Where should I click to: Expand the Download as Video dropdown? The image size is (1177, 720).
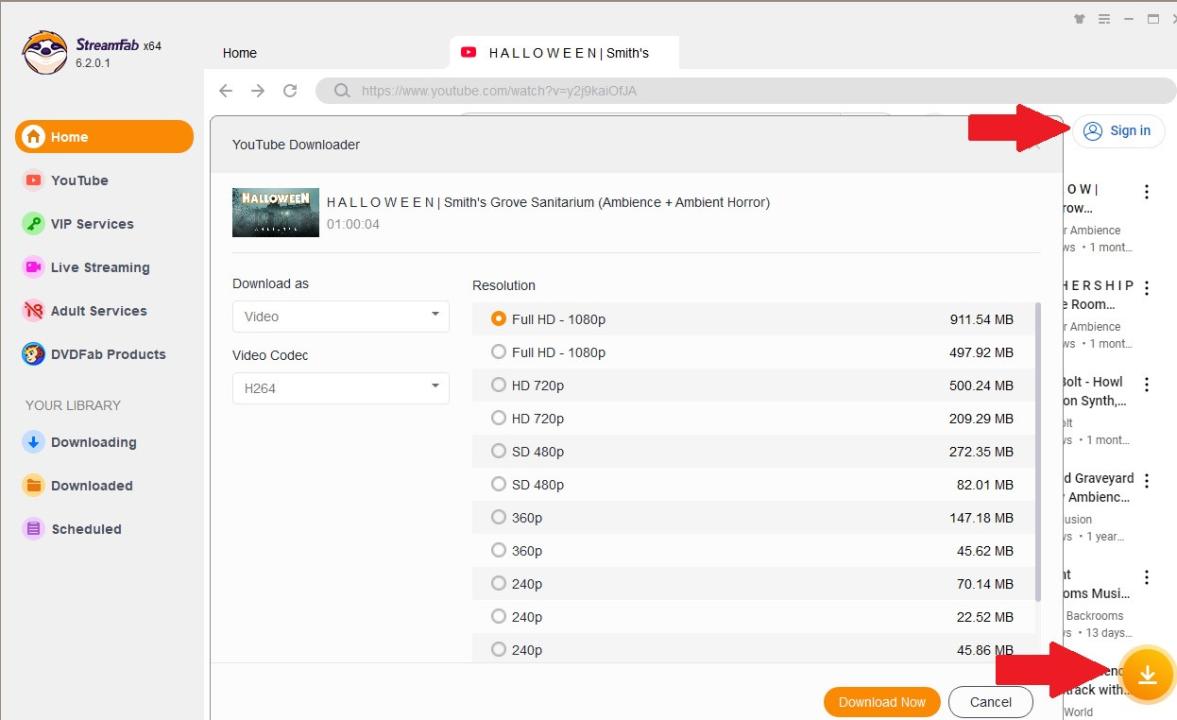340,316
